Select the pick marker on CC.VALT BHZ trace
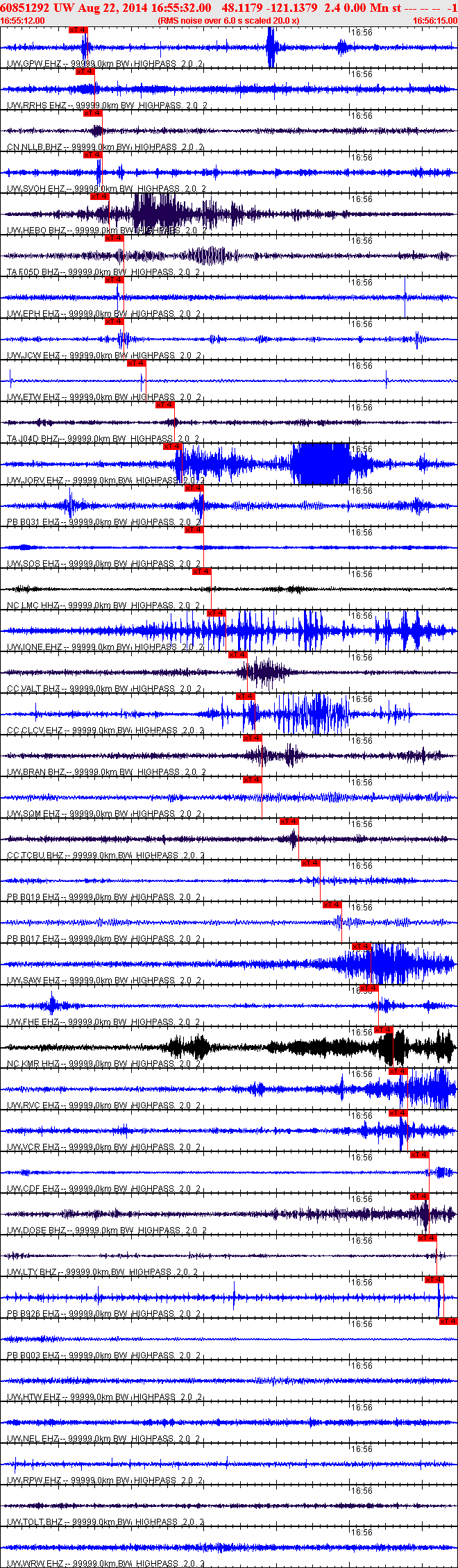Image resolution: width=458 pixels, height=1568 pixels. click(x=238, y=655)
